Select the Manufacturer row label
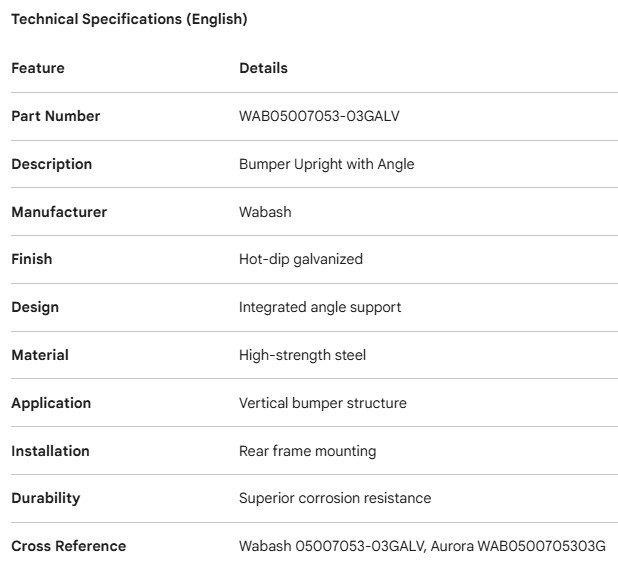 click(x=59, y=212)
